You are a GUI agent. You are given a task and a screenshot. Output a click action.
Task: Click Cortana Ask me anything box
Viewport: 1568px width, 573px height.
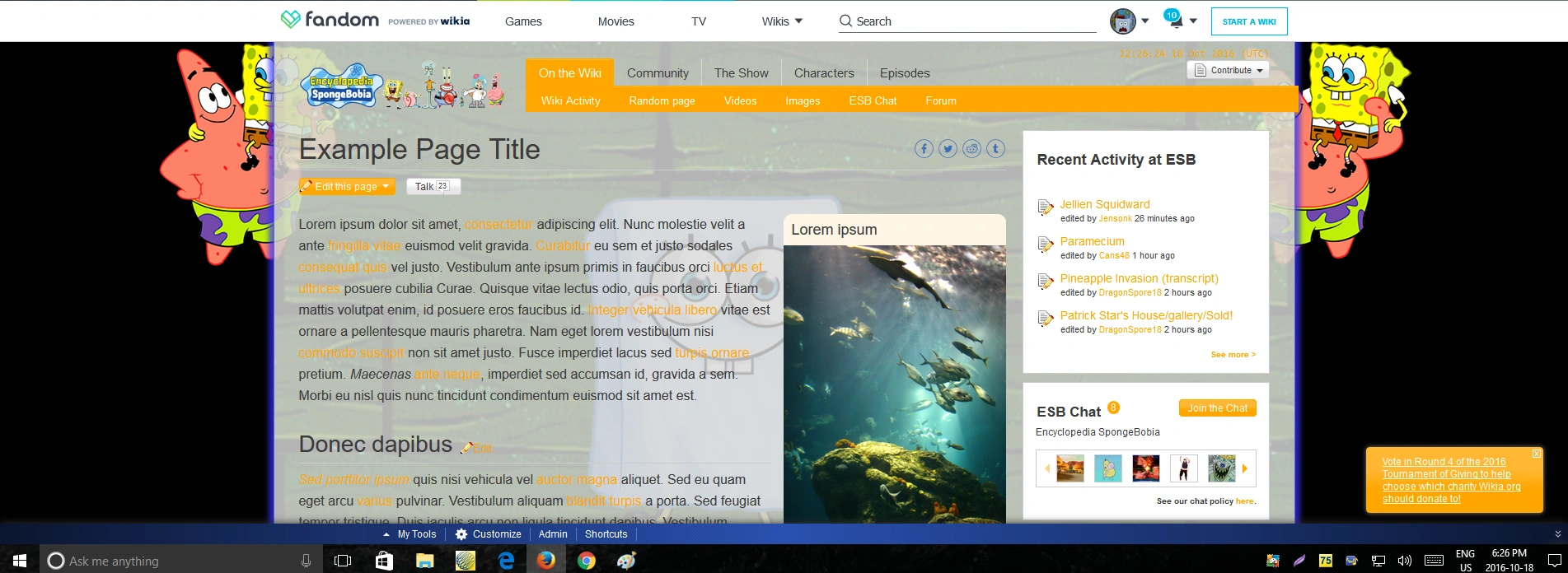[x=180, y=561]
